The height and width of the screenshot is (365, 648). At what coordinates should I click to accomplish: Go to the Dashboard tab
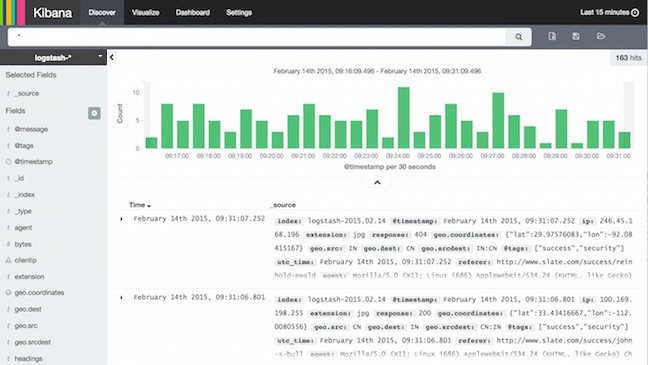(x=193, y=12)
